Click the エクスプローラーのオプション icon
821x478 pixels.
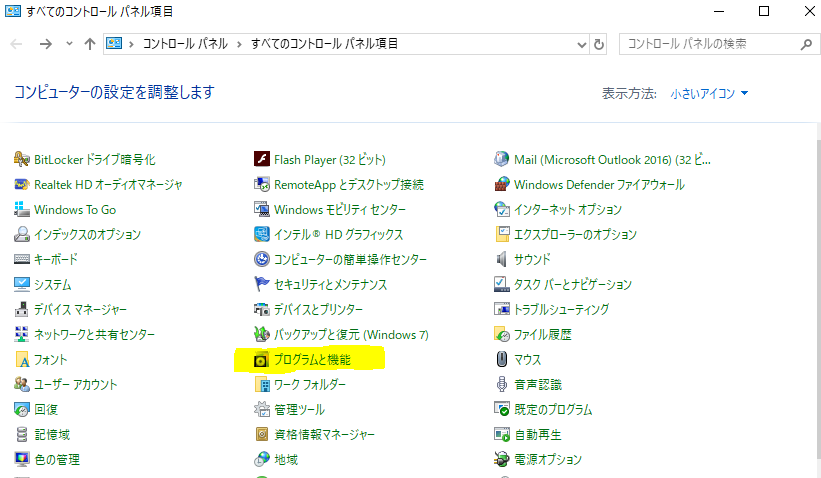(502, 234)
